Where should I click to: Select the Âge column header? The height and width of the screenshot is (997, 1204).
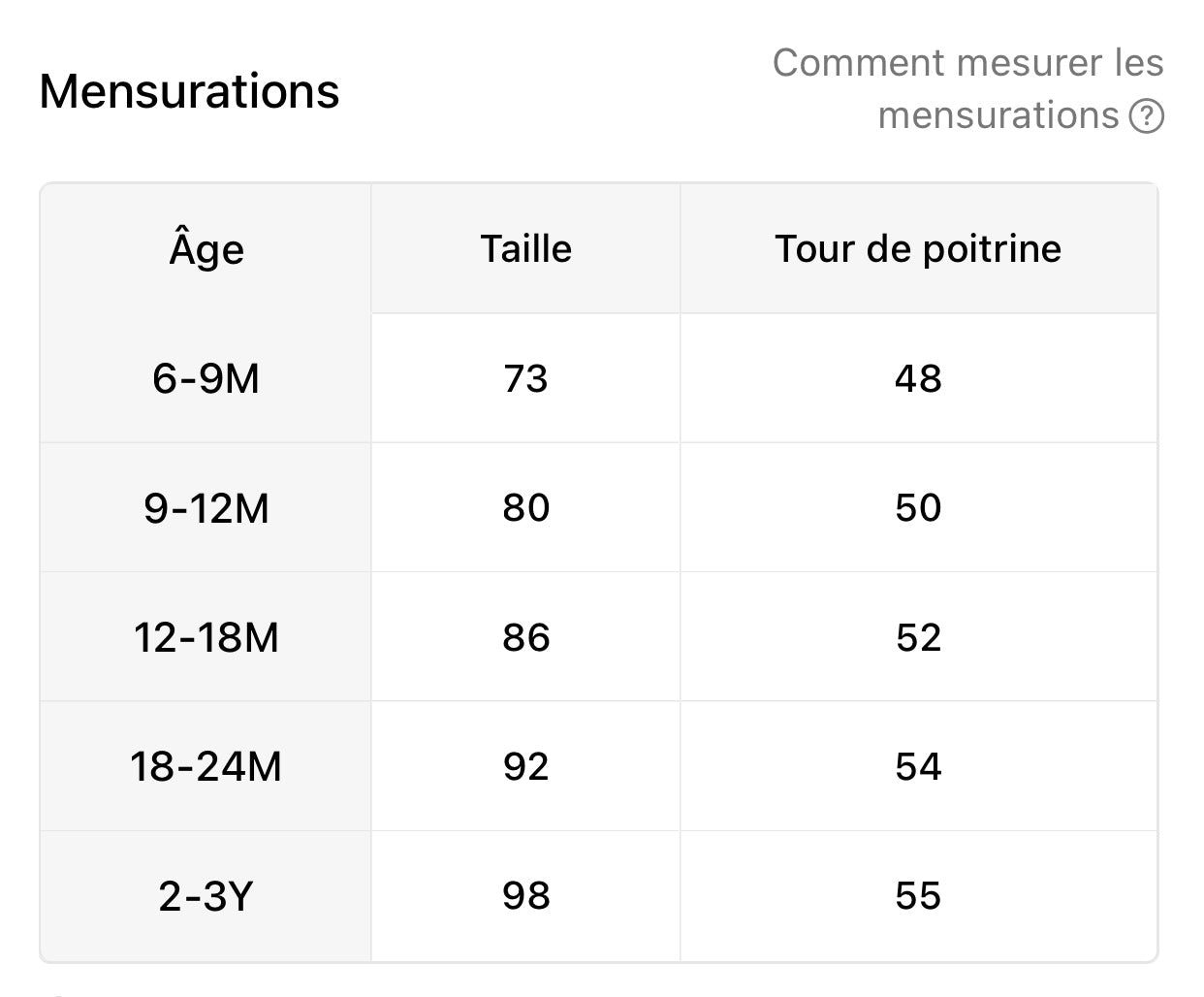[206, 248]
